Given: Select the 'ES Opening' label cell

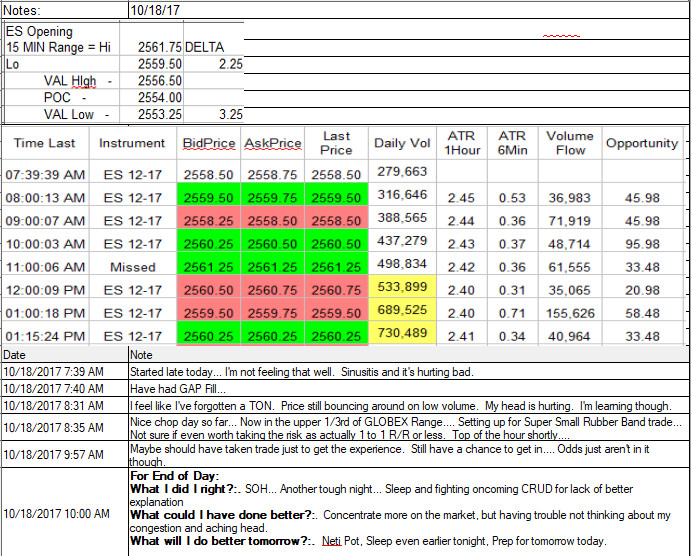Looking at the screenshot, I should 39,31.
